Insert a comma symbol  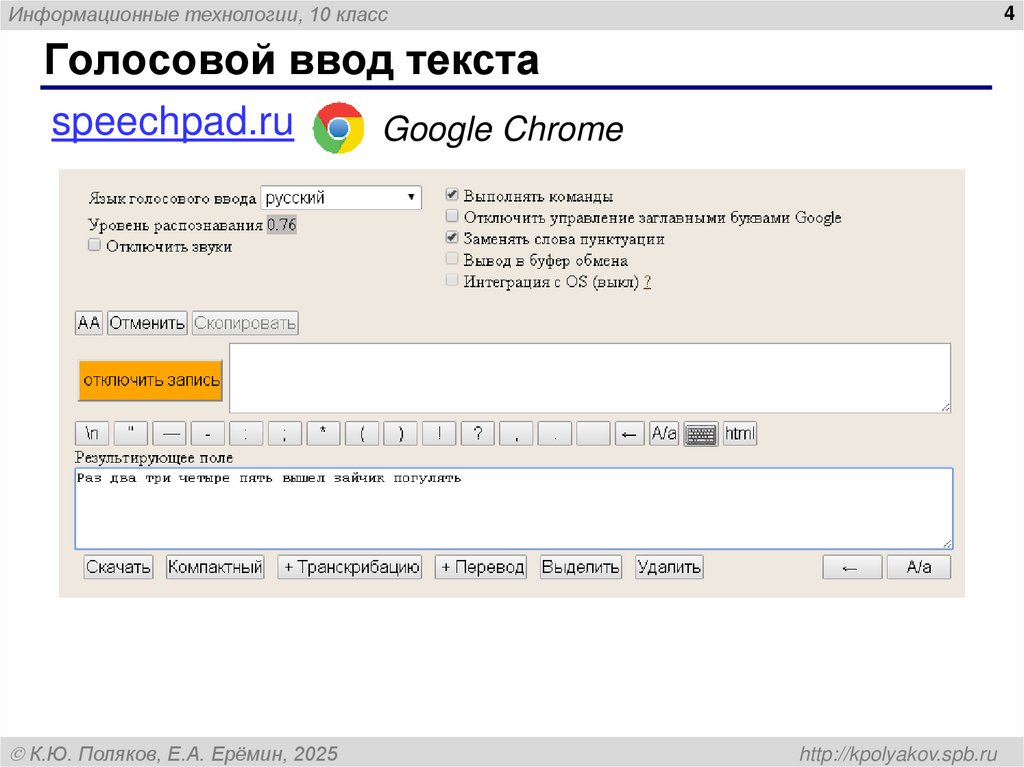(516, 434)
